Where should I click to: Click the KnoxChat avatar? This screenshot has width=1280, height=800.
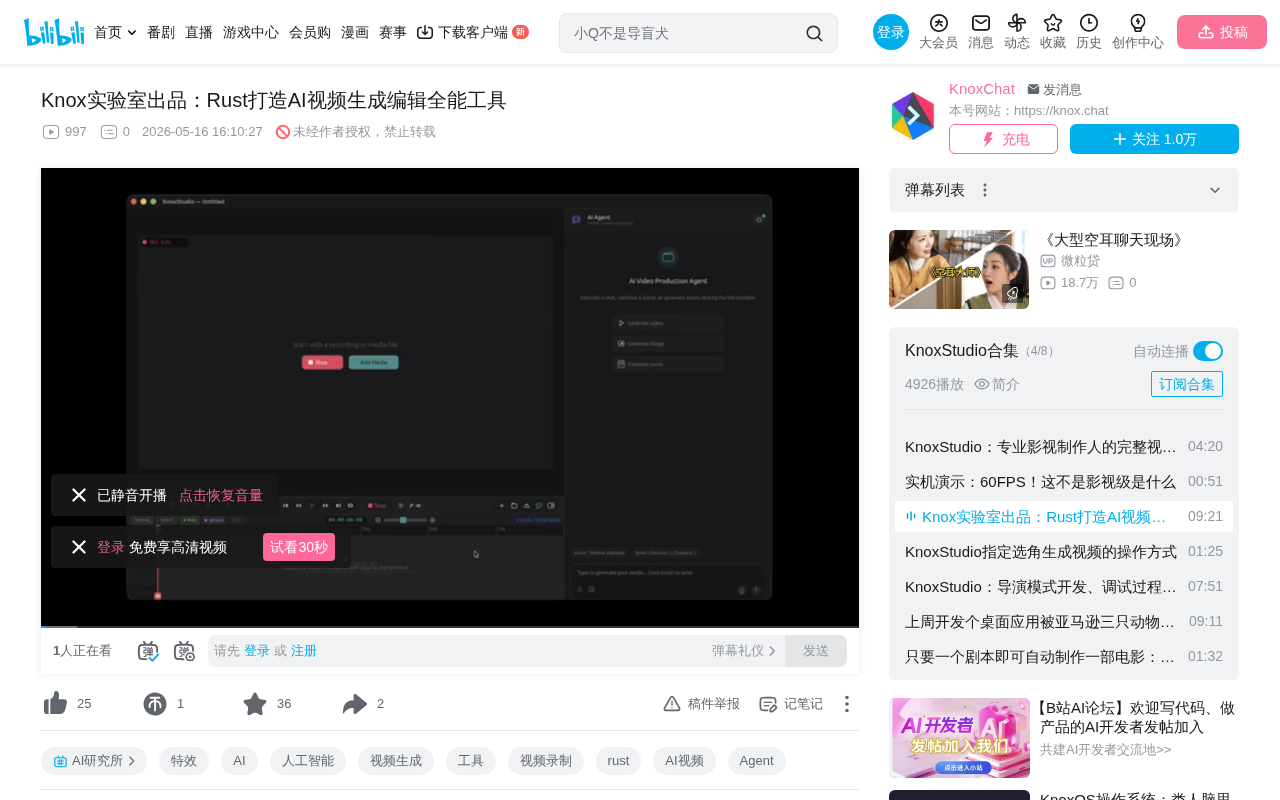[x=913, y=116]
